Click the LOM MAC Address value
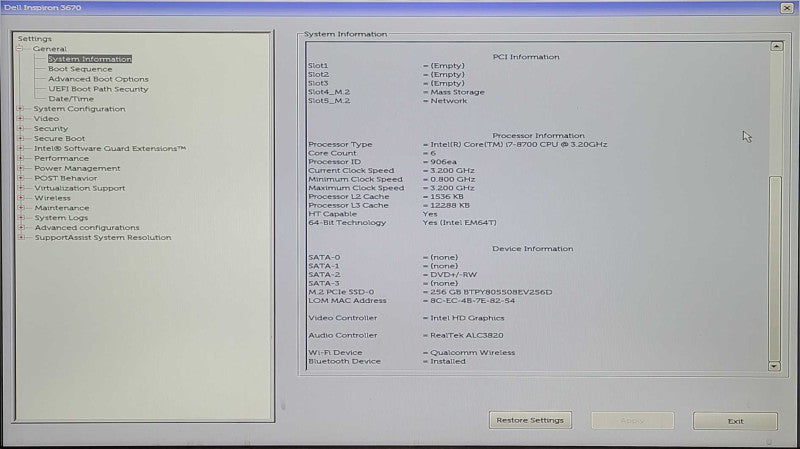800x449 pixels. pos(472,301)
